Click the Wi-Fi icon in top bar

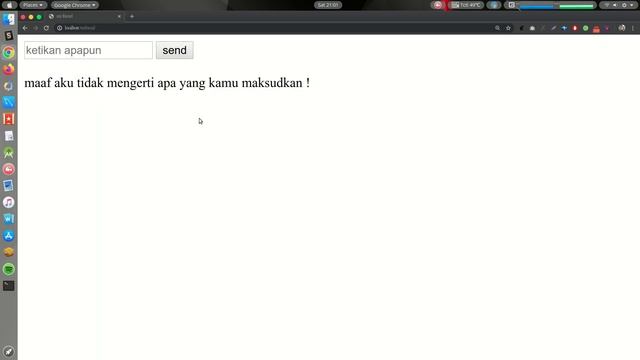(607, 5)
